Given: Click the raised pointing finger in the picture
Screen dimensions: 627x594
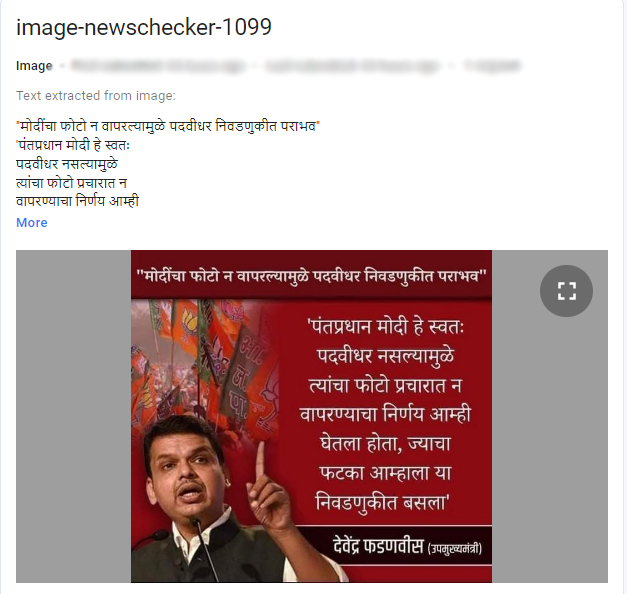Looking at the screenshot, I should [261, 460].
